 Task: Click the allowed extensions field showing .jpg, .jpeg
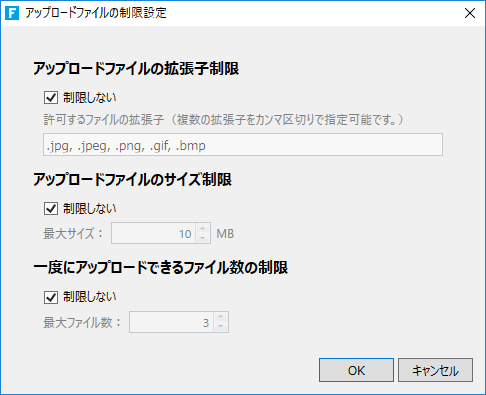coord(243,145)
